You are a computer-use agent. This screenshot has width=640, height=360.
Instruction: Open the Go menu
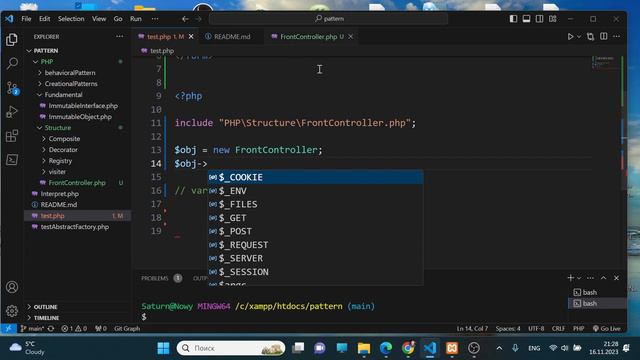click(118, 19)
